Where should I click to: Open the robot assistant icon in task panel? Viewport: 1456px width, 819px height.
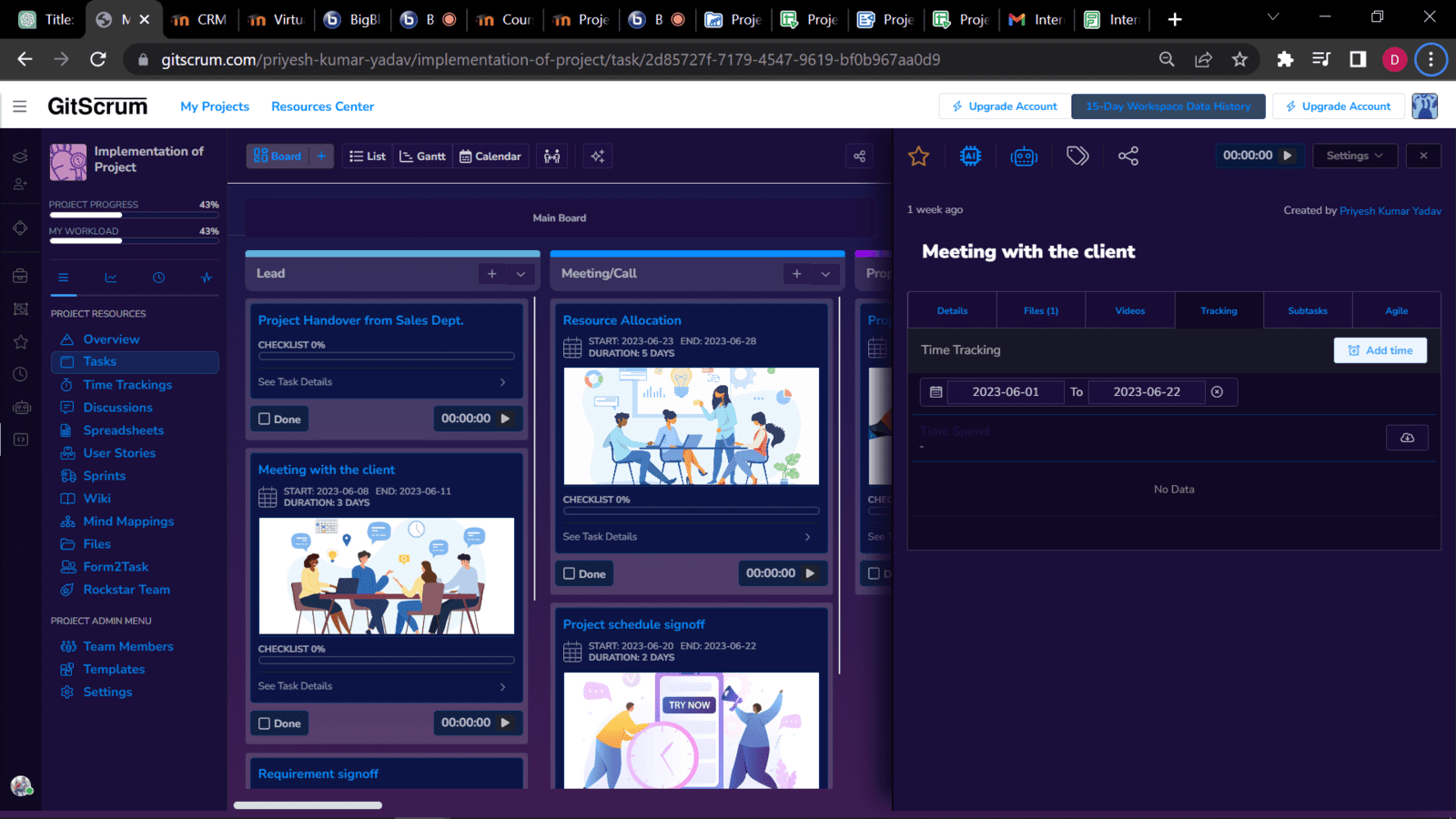[x=1024, y=157]
